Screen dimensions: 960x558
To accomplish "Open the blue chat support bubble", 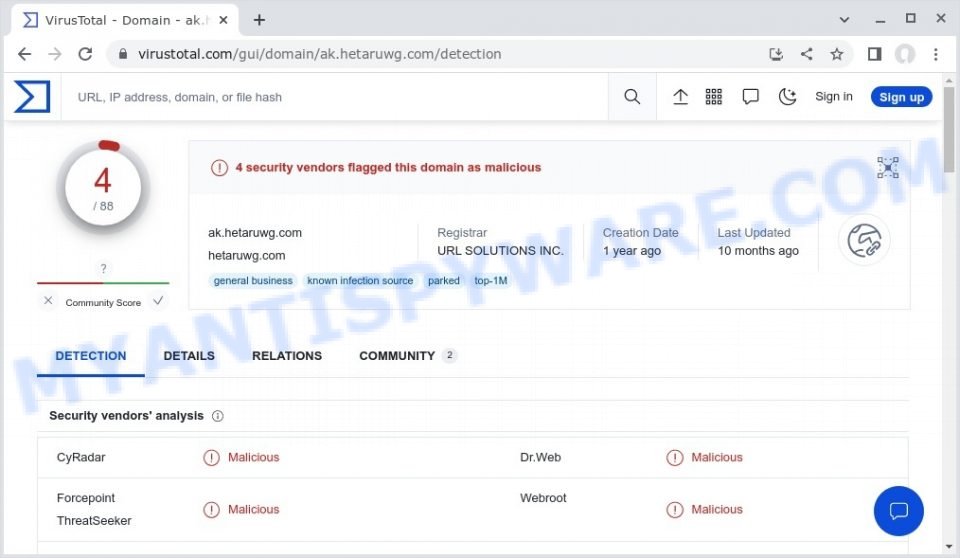I will (898, 511).
